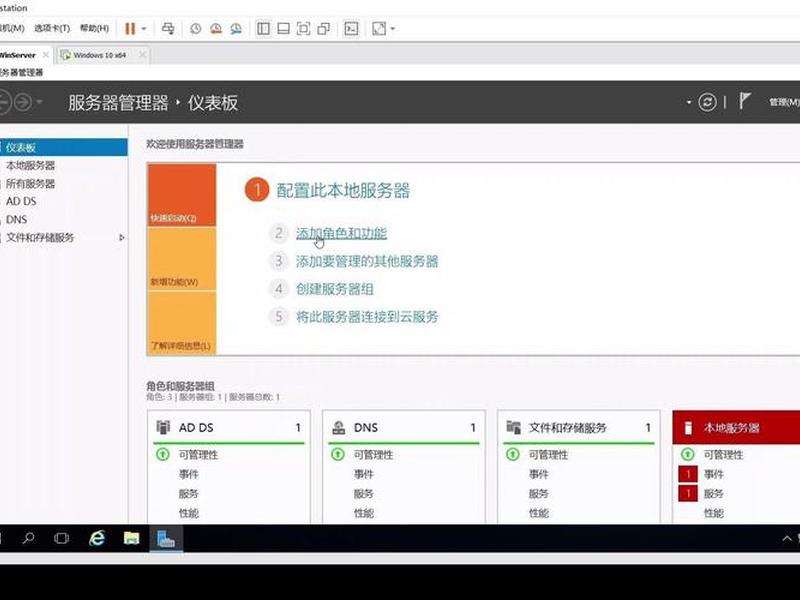Open search from the guest taskbar
The height and width of the screenshot is (600, 800).
[x=29, y=538]
